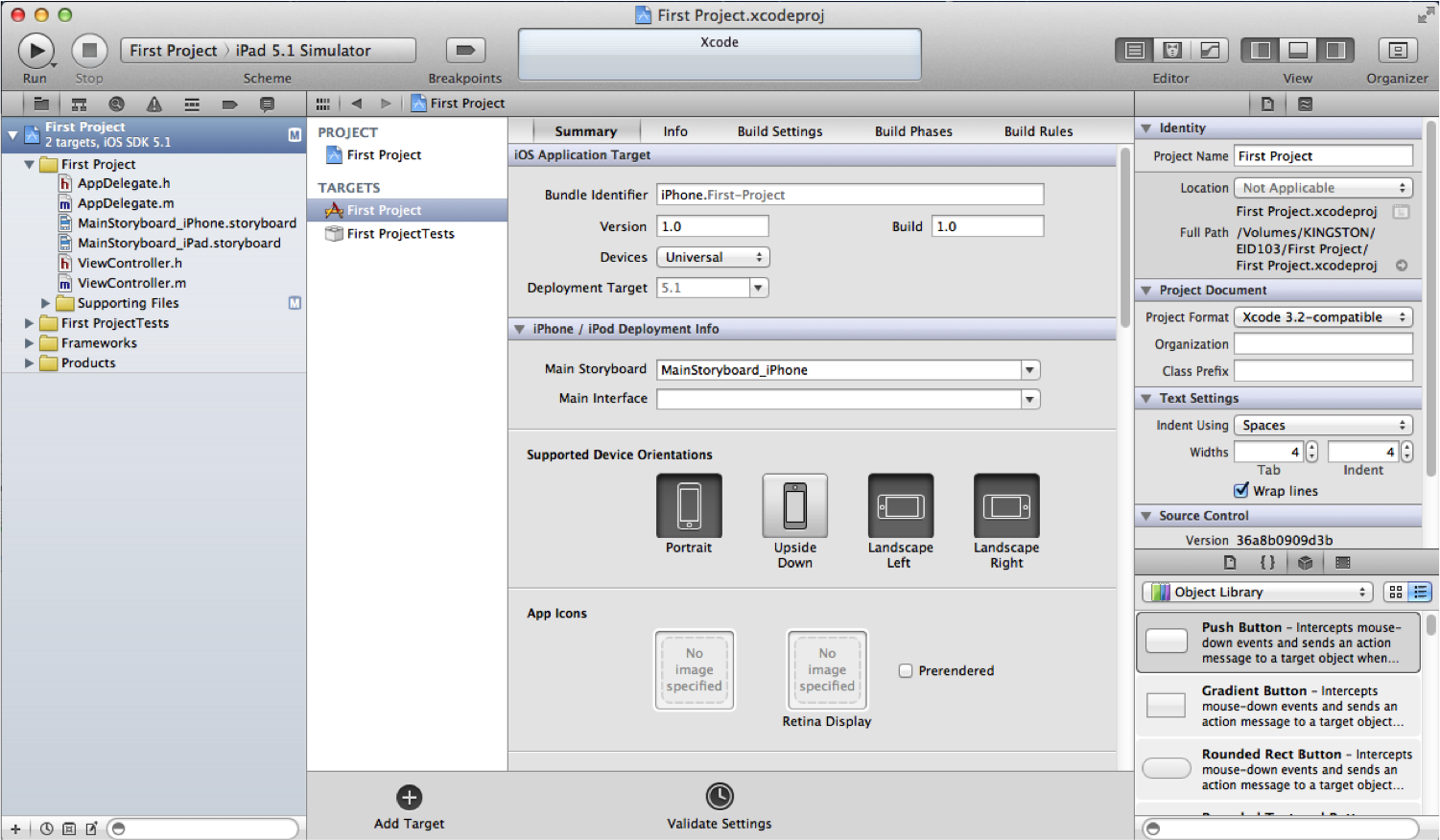Viewport: 1440px width, 840px height.
Task: Open the Main Storyboard combo box
Action: (x=1029, y=370)
